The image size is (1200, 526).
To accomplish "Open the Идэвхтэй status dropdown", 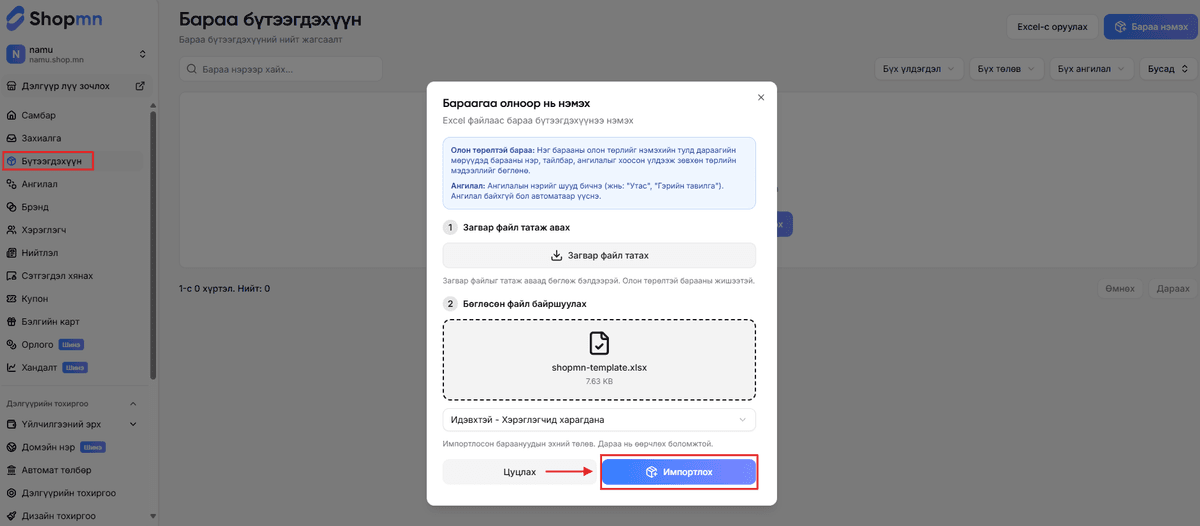I will 599,420.
